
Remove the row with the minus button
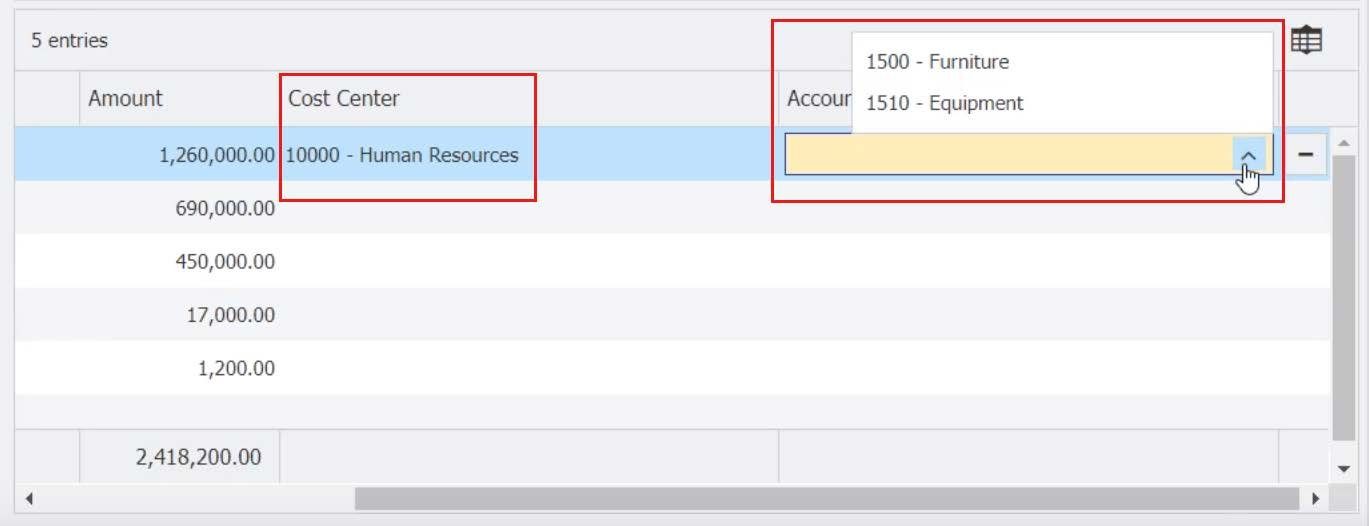point(1306,154)
